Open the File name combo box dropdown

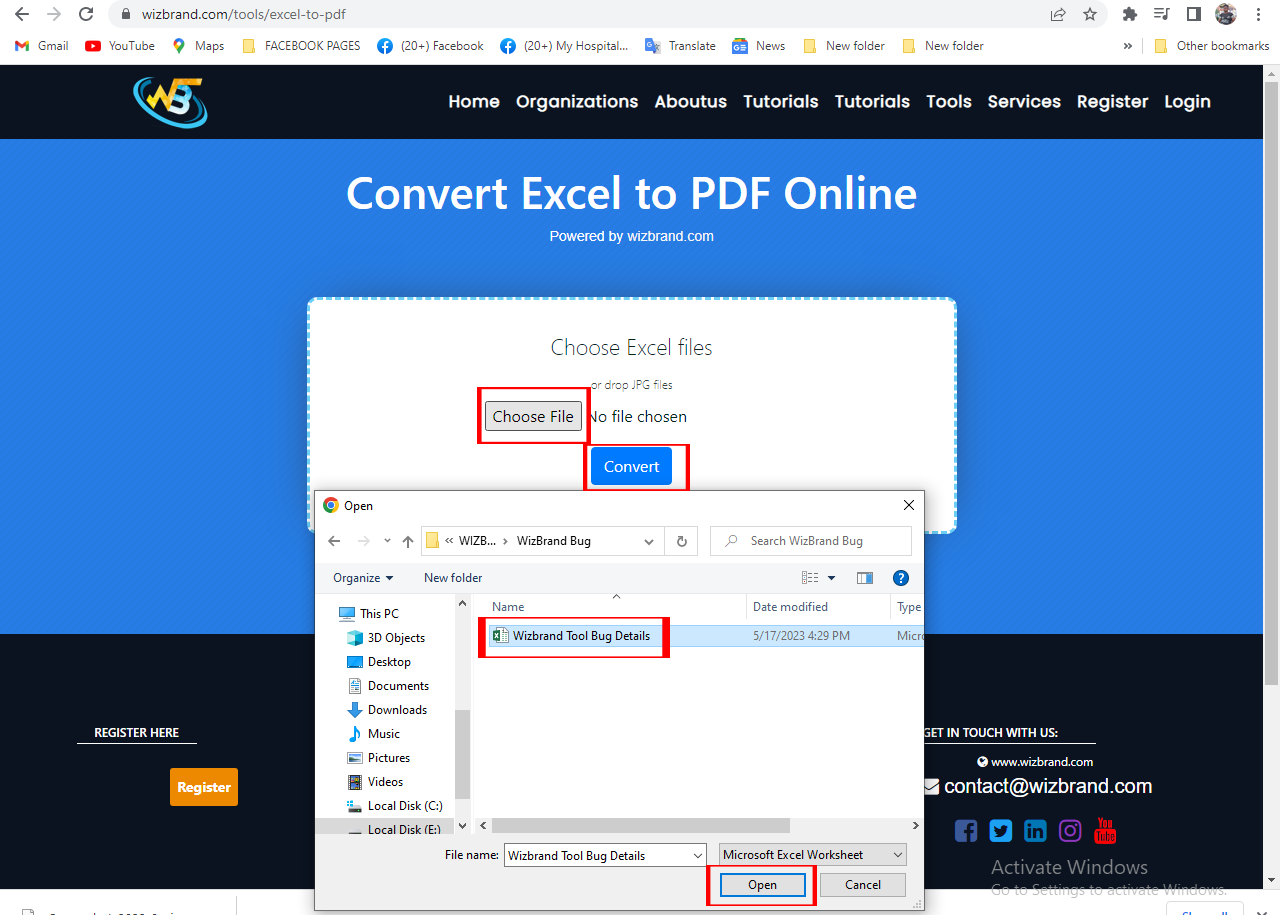tap(698, 855)
